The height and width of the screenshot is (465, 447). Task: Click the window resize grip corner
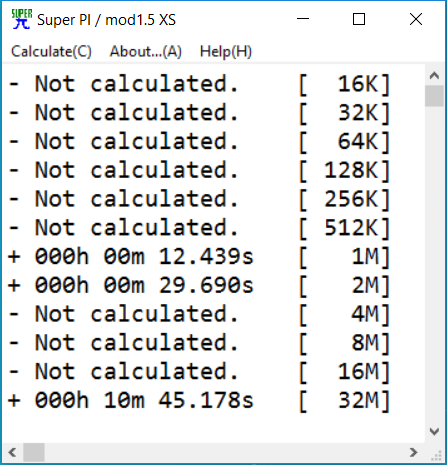[x=436, y=454]
